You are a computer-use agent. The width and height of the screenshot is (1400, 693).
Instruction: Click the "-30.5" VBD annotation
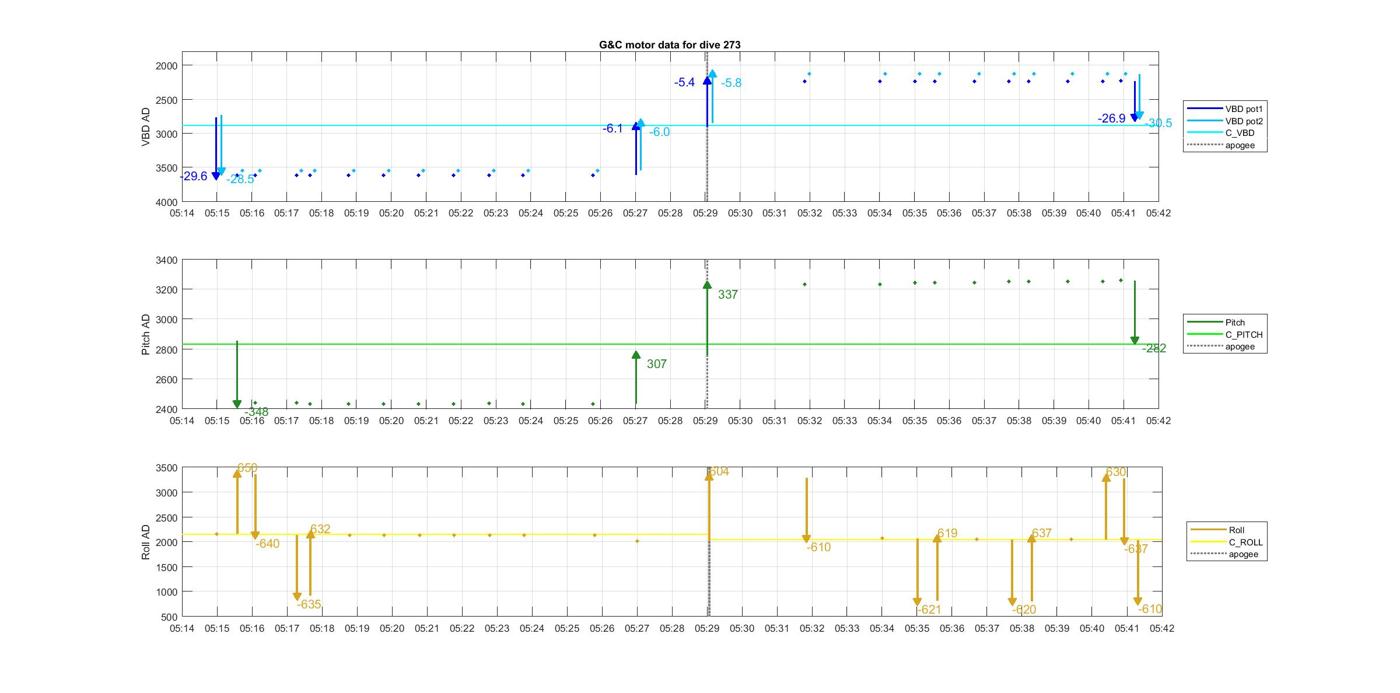pos(1159,123)
